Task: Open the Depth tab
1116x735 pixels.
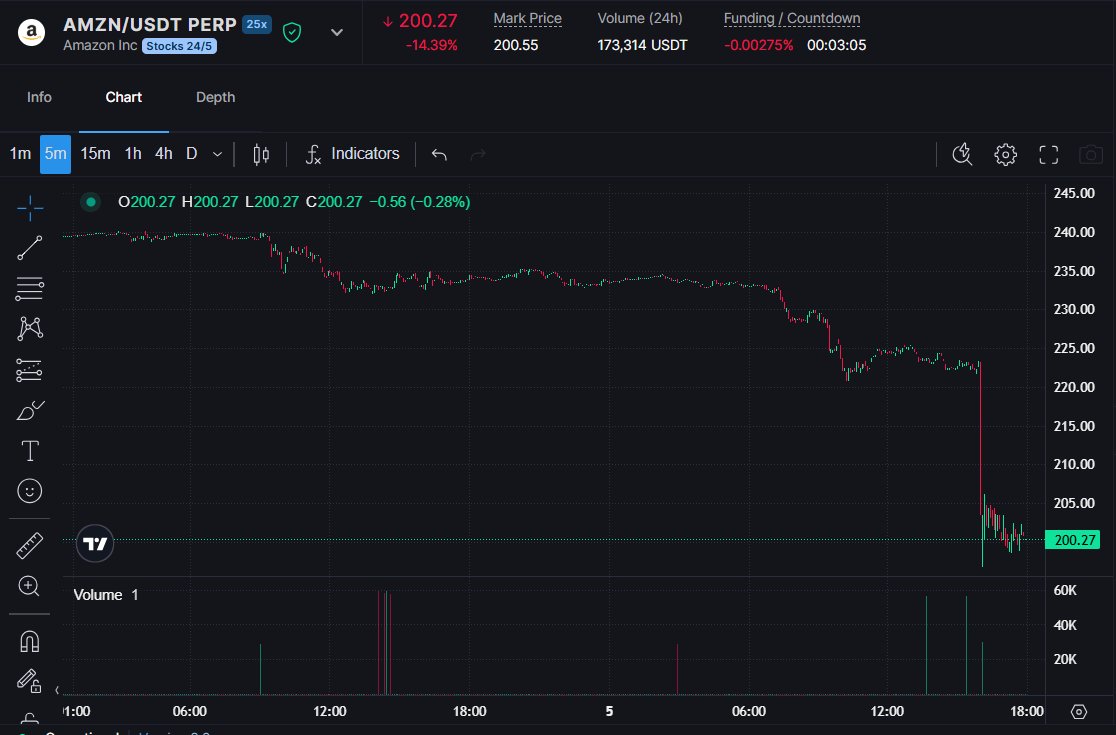Action: (216, 97)
